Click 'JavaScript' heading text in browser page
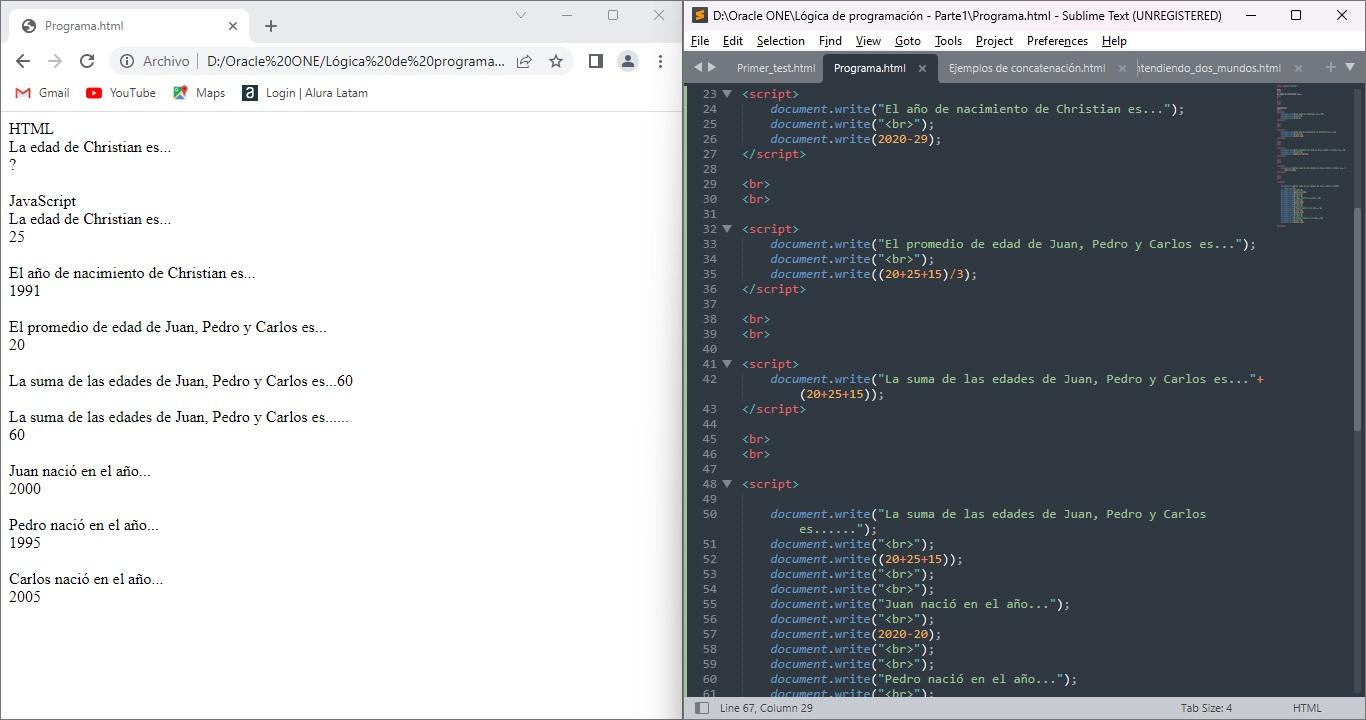1366x720 pixels. 42,201
